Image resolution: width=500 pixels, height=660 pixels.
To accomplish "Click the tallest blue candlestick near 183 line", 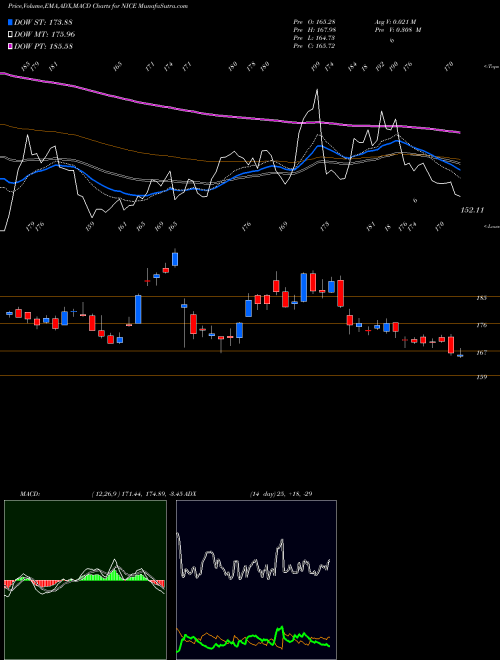I will [x=138, y=309].
